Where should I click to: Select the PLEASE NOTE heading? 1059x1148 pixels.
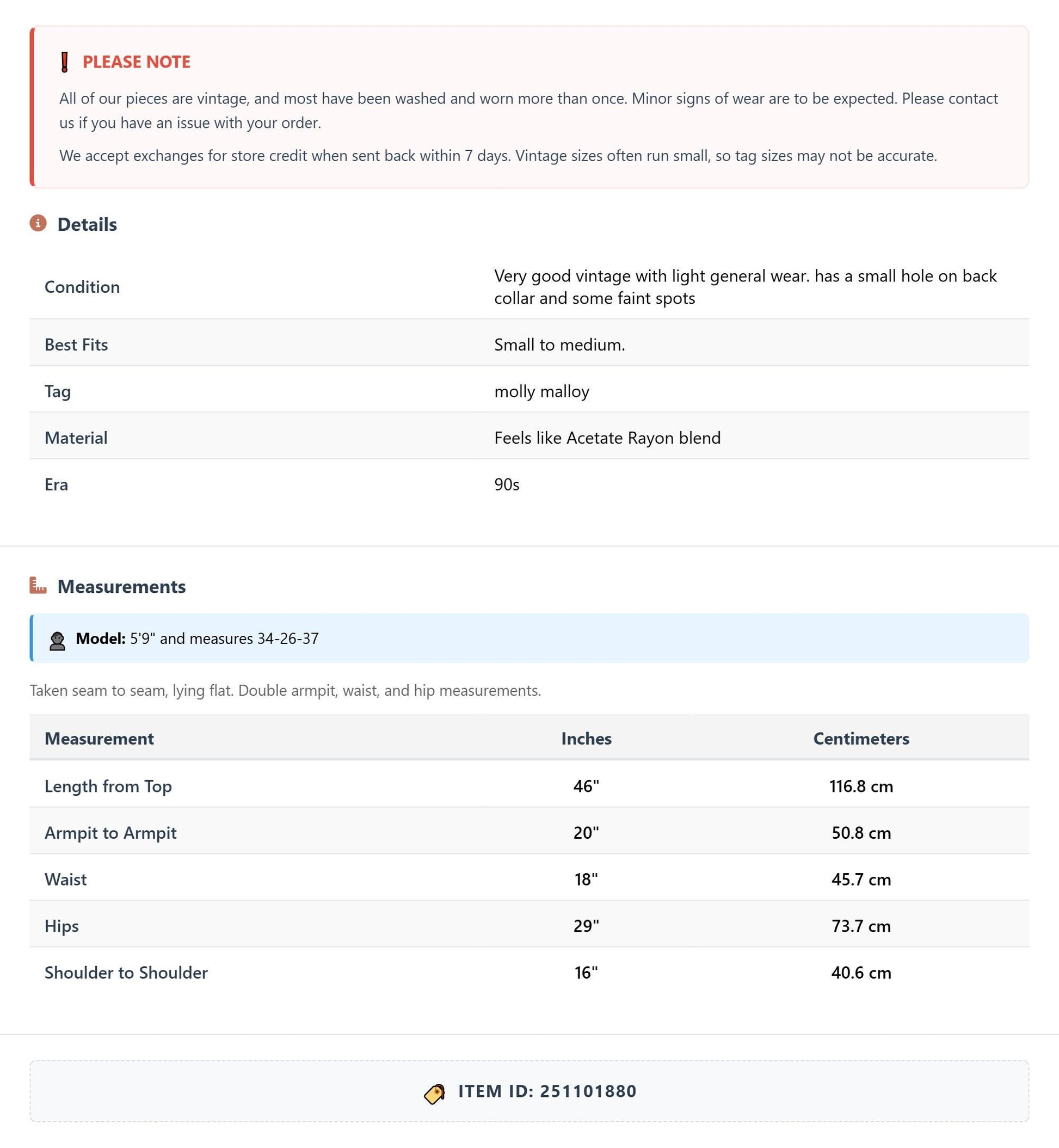[137, 62]
